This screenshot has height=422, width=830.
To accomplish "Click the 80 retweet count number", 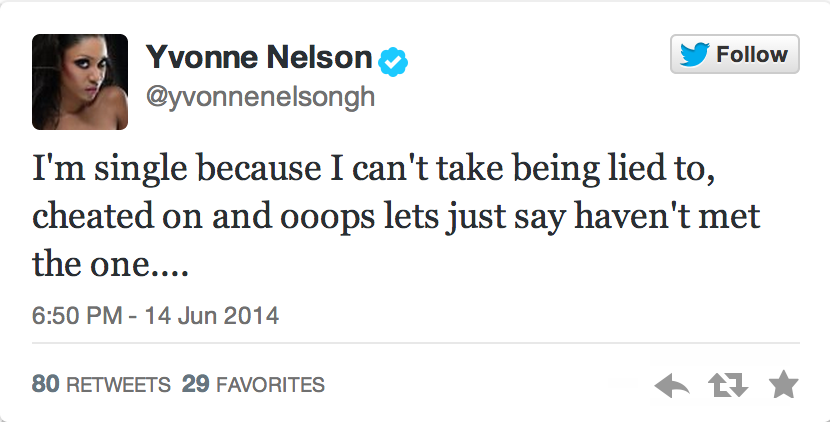I will tap(45, 384).
